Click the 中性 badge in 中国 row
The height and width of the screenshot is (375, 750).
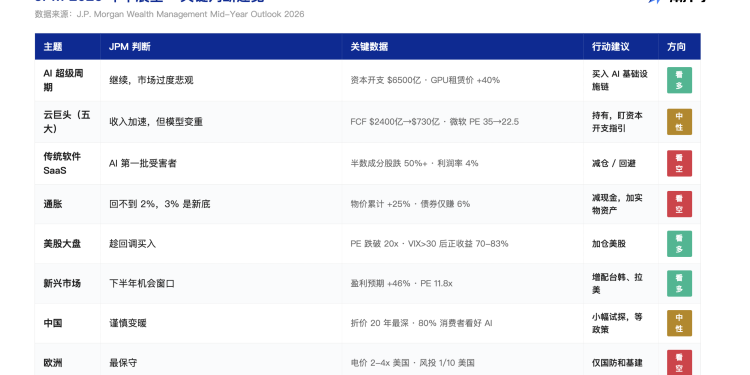click(x=679, y=323)
